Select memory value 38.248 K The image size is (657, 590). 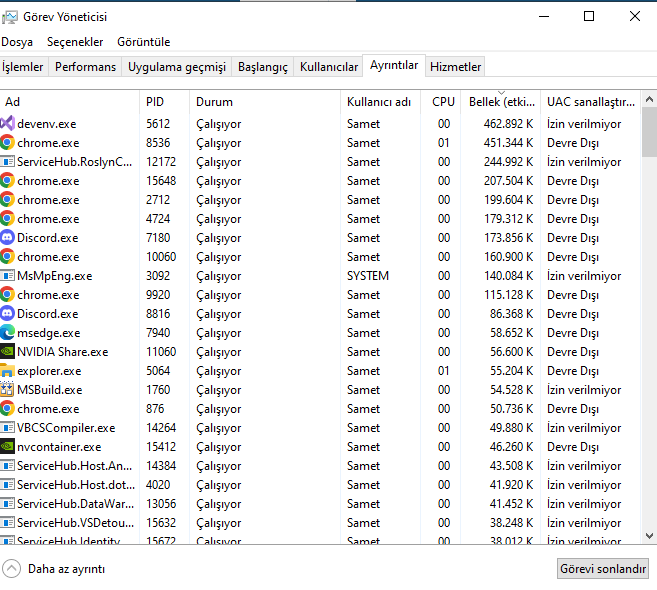coord(511,523)
